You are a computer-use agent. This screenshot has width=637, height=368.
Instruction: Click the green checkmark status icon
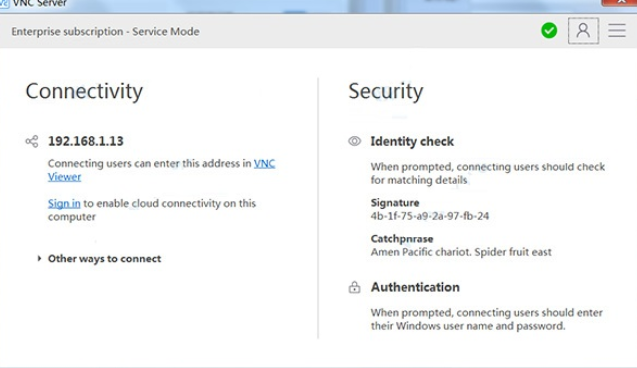pyautogui.click(x=549, y=30)
